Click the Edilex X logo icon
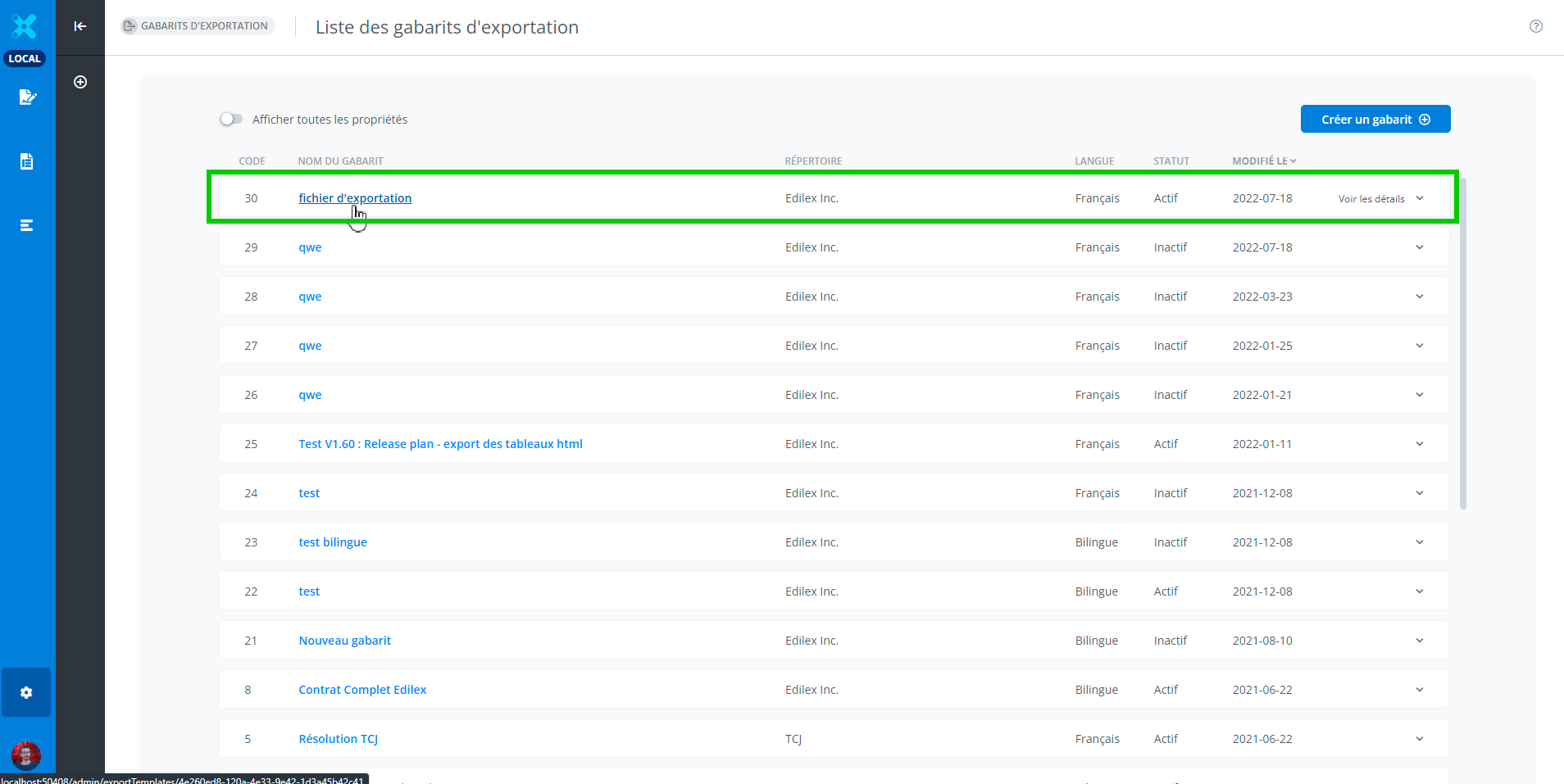 [25, 26]
